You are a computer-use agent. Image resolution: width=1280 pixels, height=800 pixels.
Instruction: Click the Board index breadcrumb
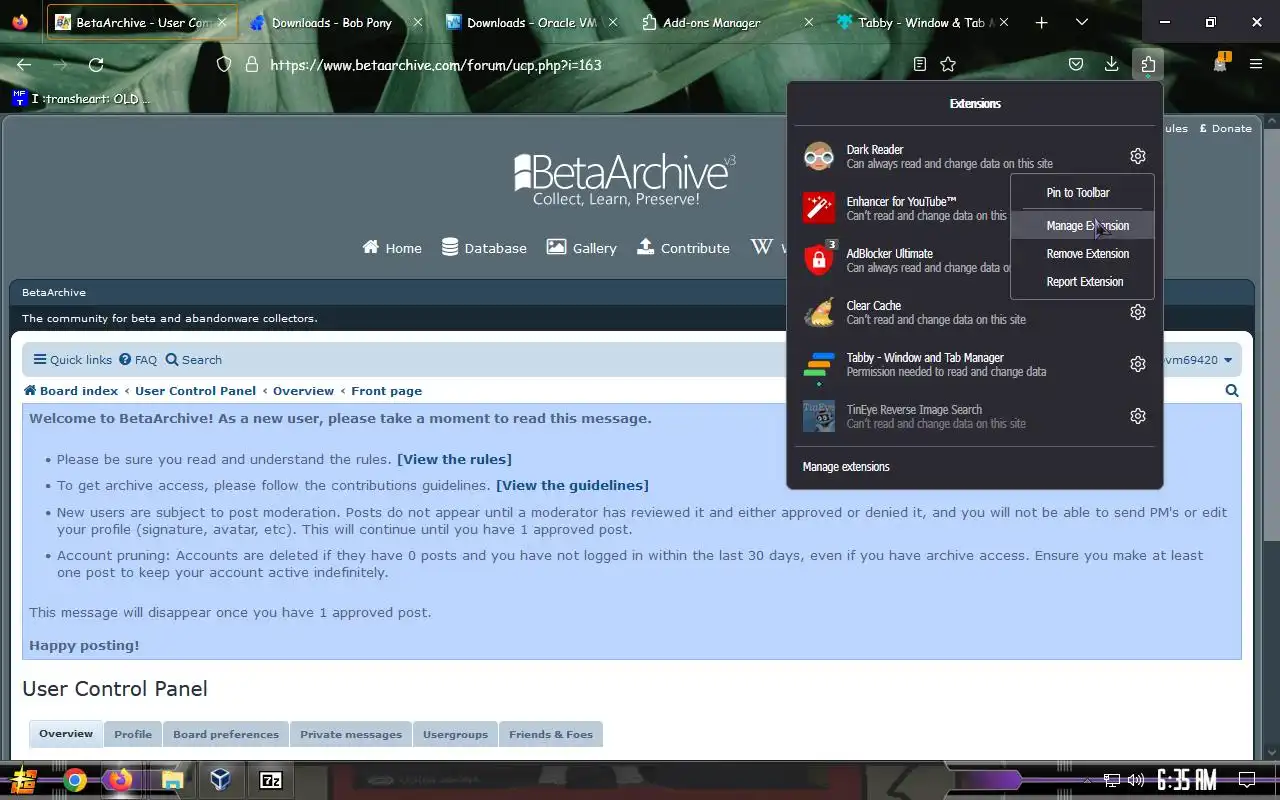coord(71,391)
